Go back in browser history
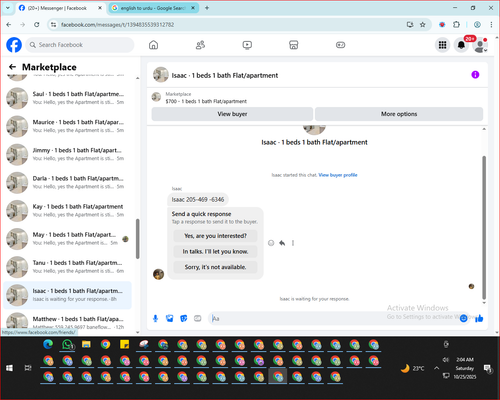 coord(9,25)
